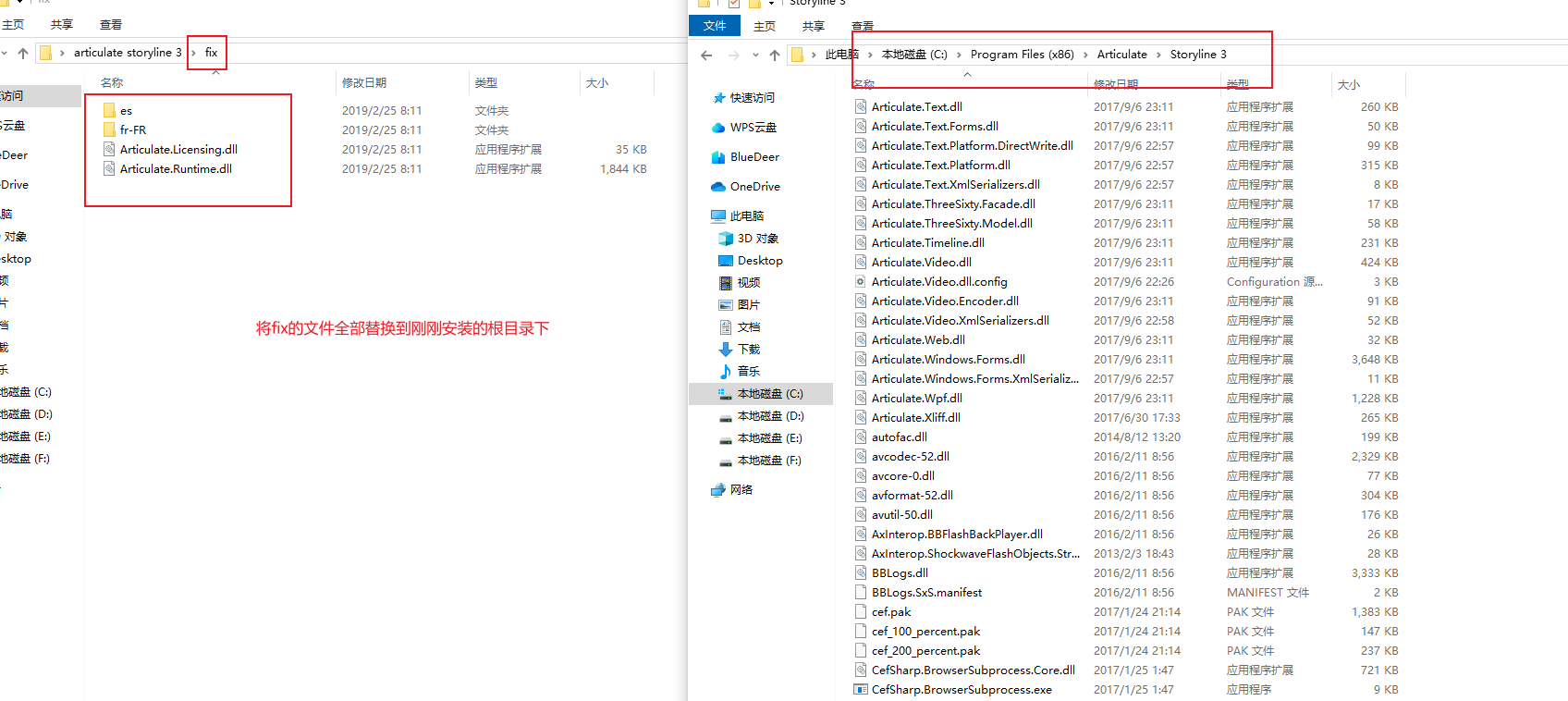Select the WPS云盘 icon in navigation pane
This screenshot has height=701, width=1568.
718,128
